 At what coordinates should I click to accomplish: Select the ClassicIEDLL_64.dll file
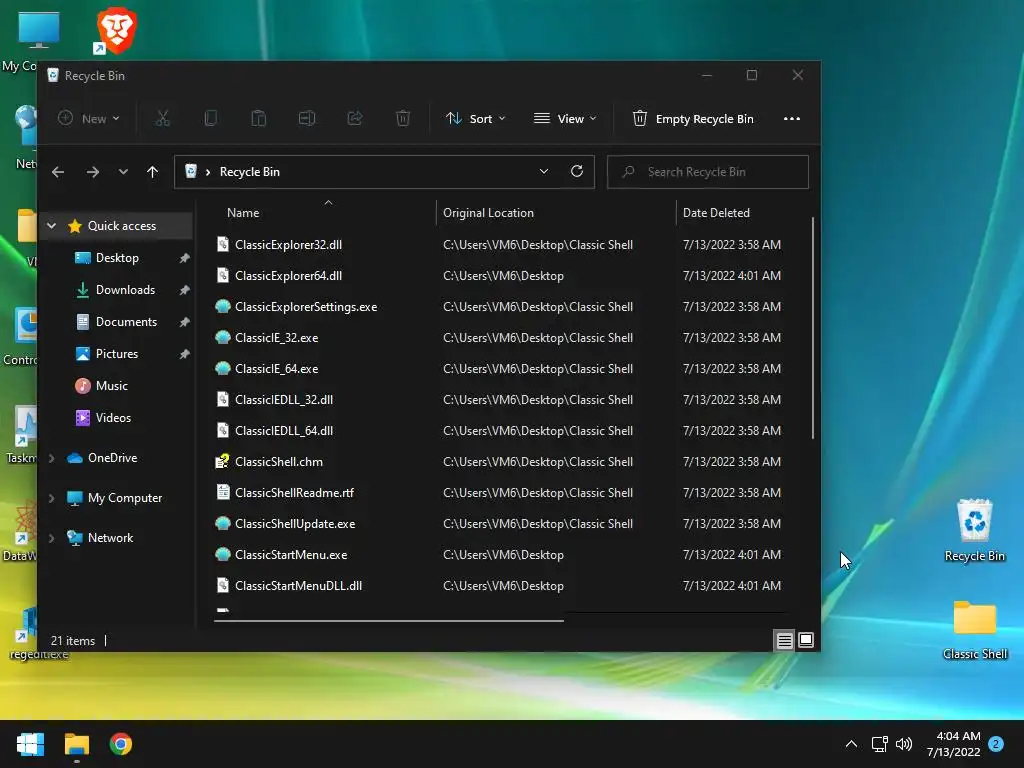pyautogui.click(x=283, y=431)
